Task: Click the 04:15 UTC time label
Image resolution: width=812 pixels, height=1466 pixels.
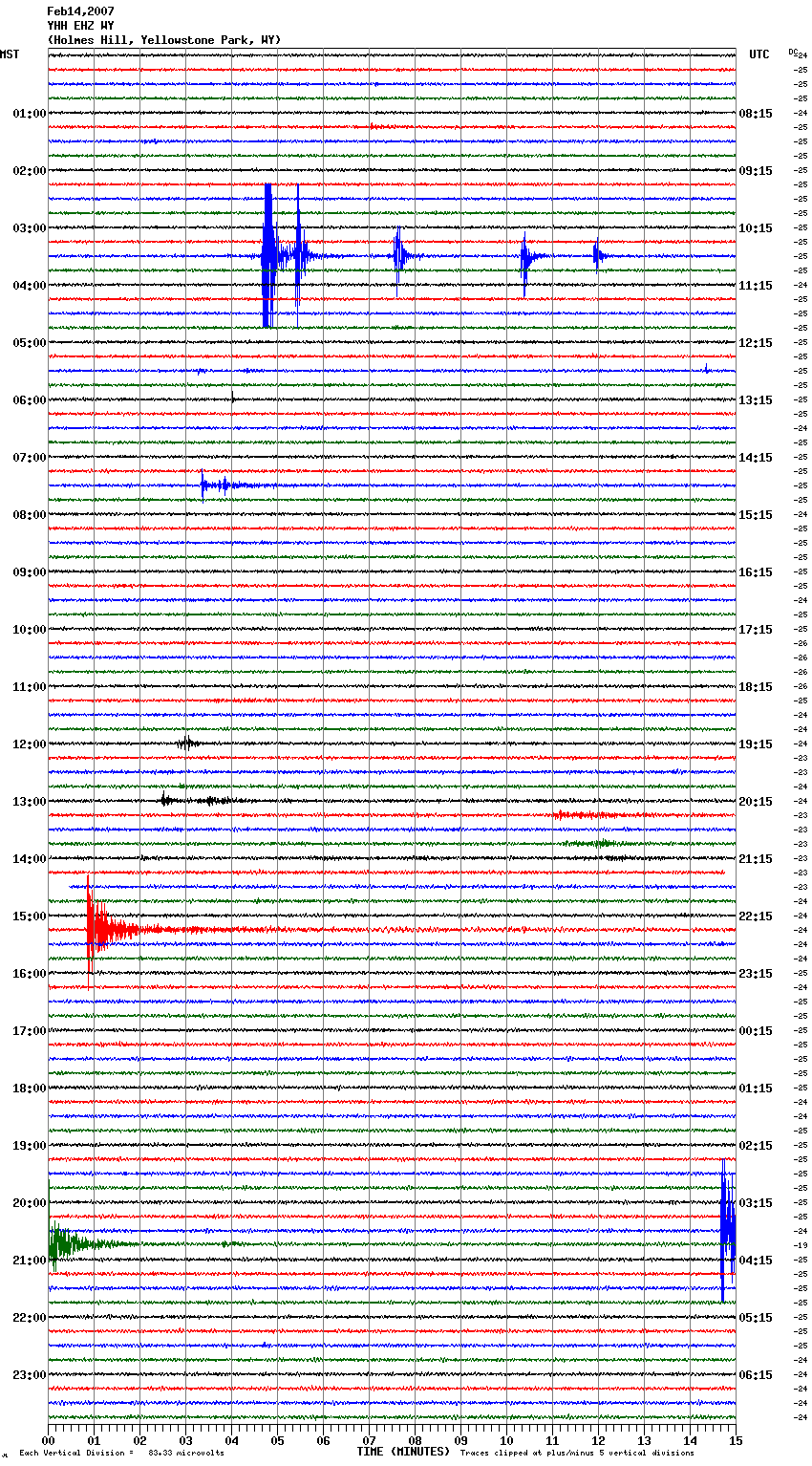Action: pos(756,1261)
